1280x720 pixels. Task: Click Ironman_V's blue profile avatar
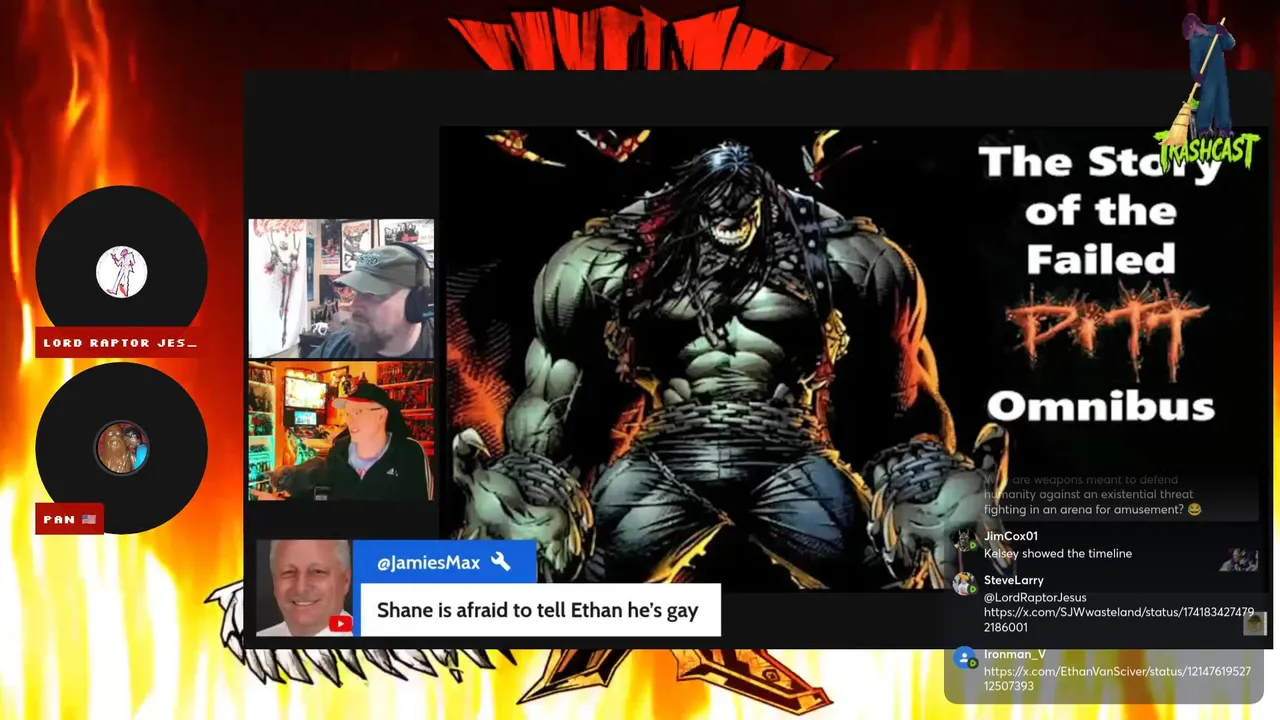coord(965,658)
